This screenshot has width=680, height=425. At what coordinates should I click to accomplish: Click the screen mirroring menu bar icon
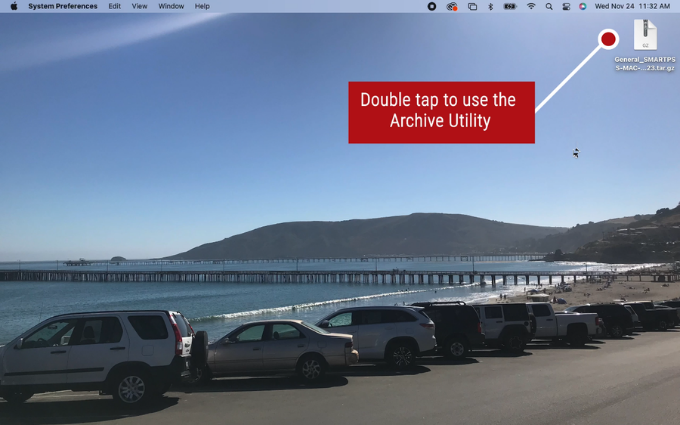[472, 6]
